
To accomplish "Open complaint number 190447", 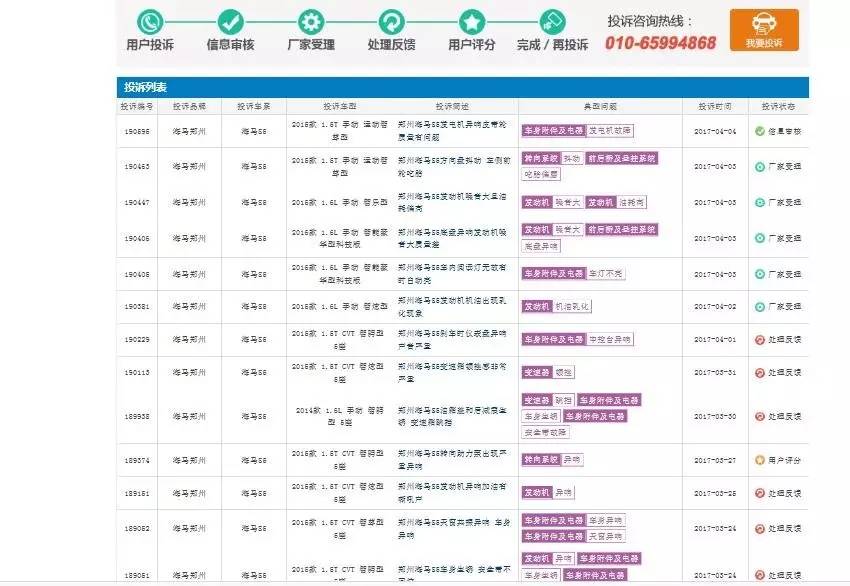I will coord(137,202).
